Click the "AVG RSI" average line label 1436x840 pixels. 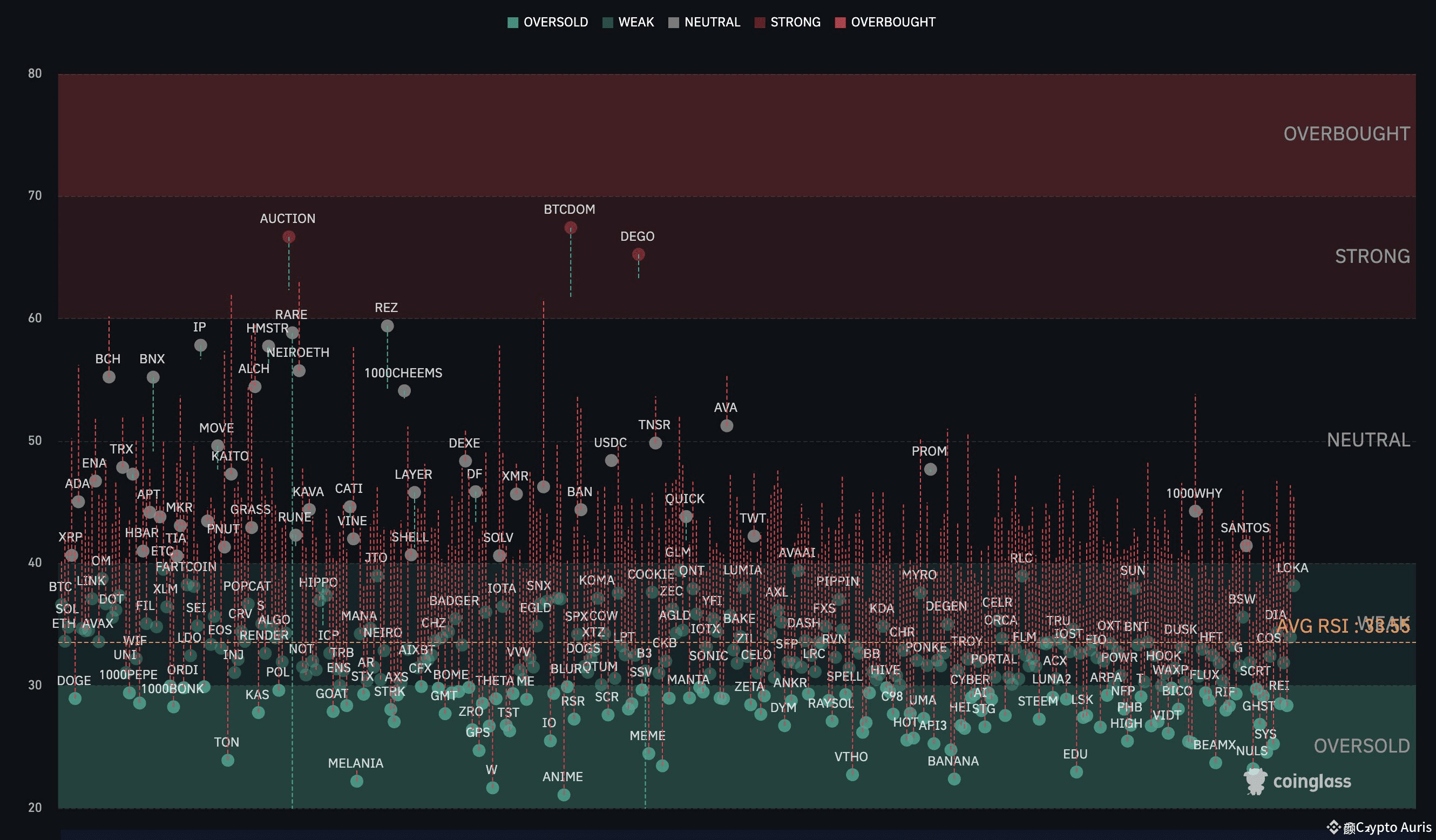tap(1343, 626)
